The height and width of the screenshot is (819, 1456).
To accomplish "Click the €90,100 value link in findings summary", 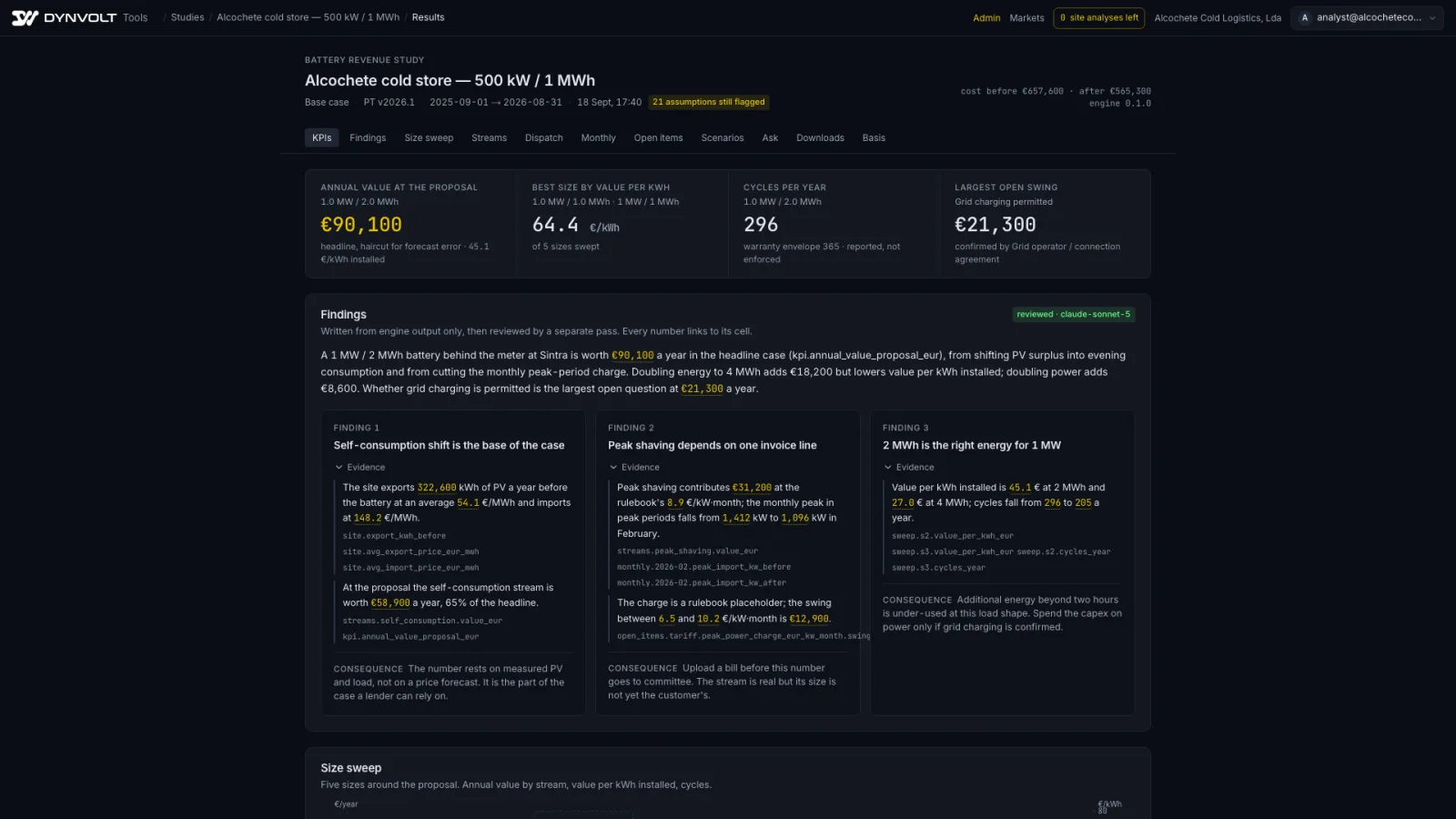I will click(x=632, y=355).
